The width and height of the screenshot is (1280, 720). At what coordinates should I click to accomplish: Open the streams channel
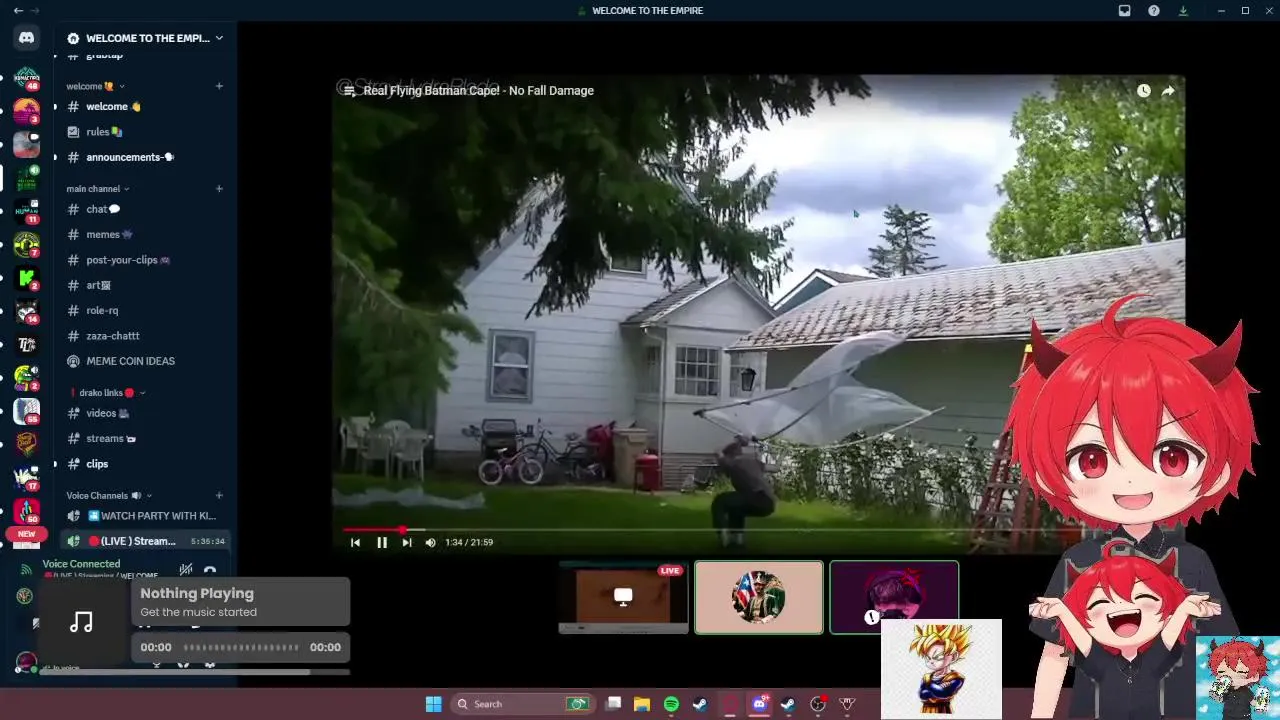[145, 438]
